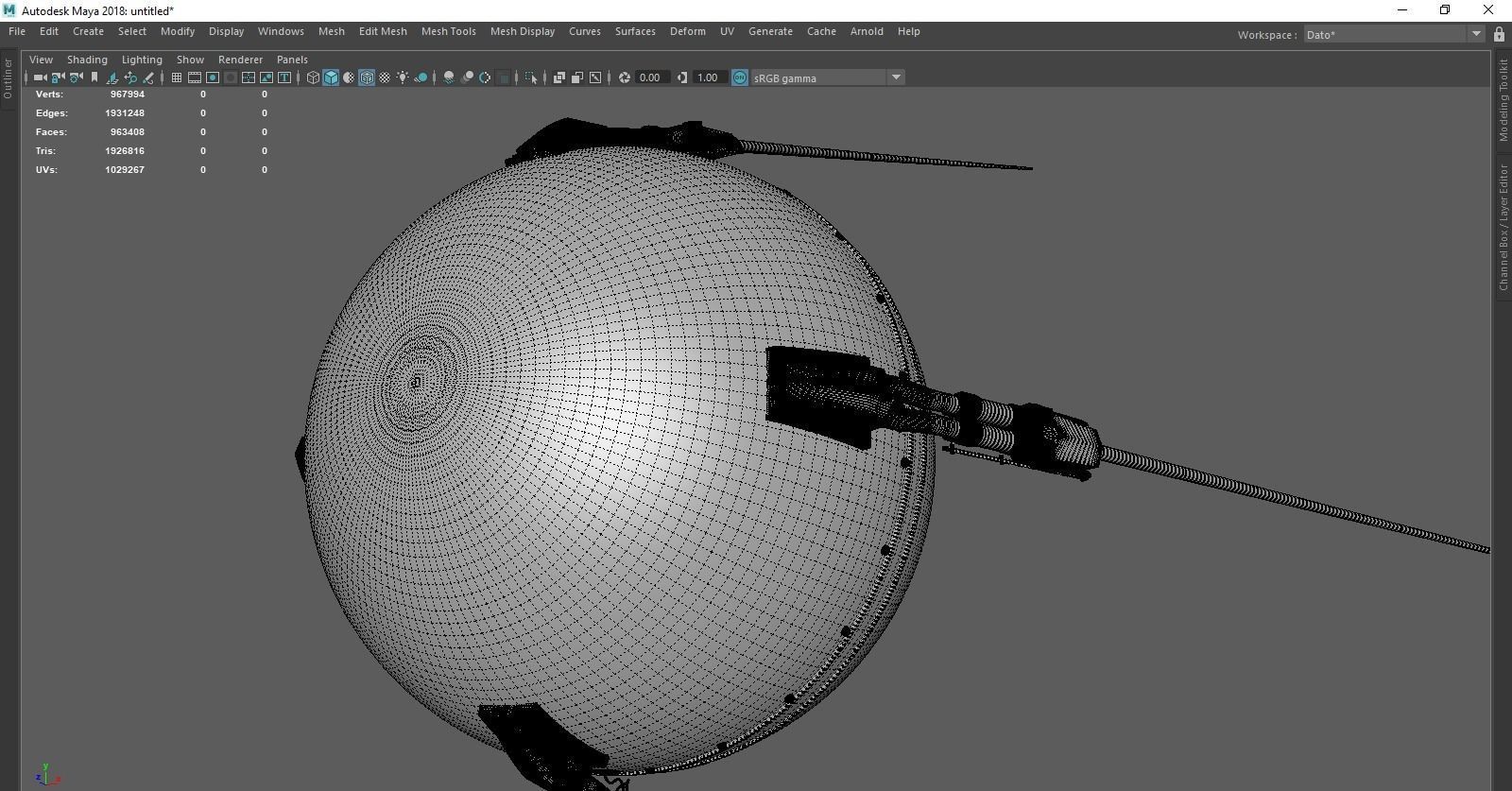Image resolution: width=1512 pixels, height=791 pixels.
Task: Click the Screen Space Ambient Occlusion icon
Action: tap(449, 77)
